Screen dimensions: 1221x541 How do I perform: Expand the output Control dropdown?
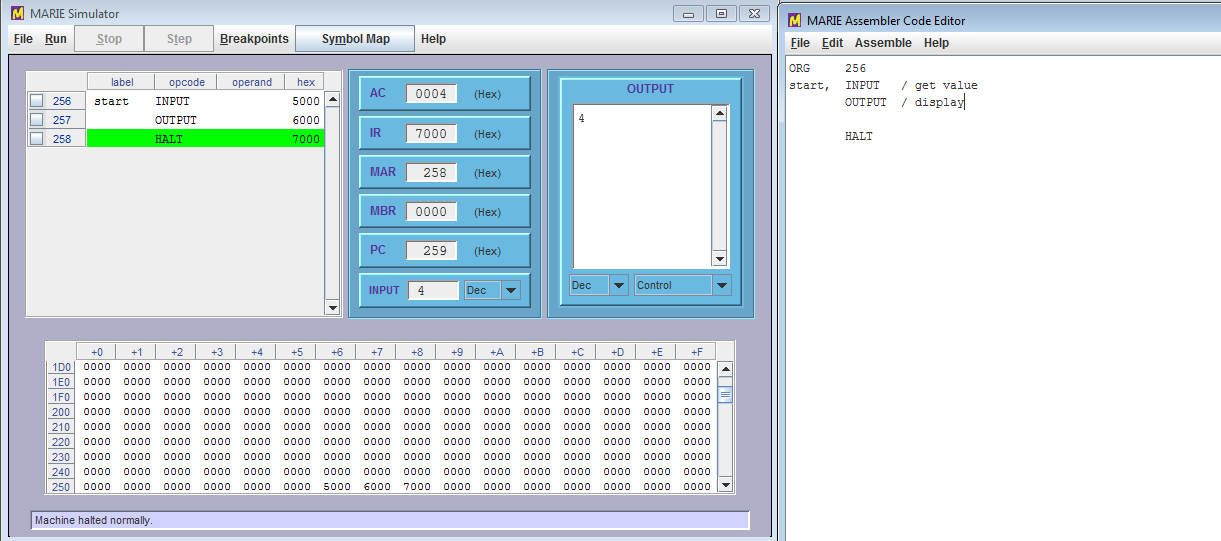tap(722, 285)
